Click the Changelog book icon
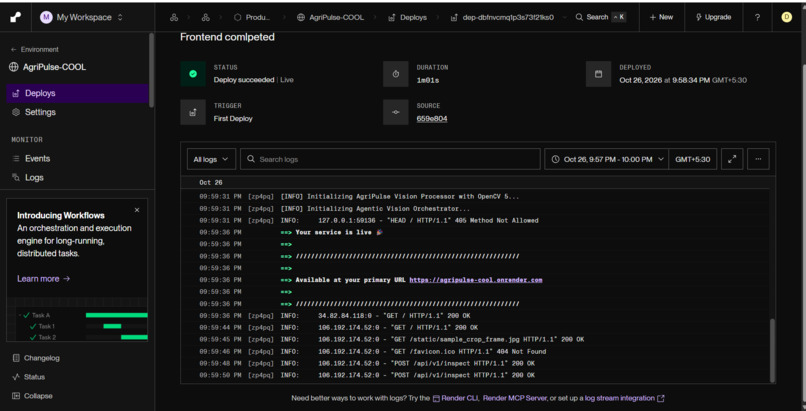806x411 pixels. pos(16,358)
